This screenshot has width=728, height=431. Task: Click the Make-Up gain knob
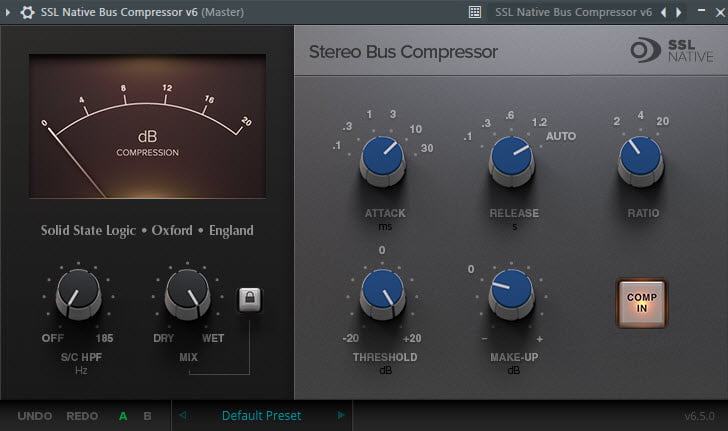[512, 294]
